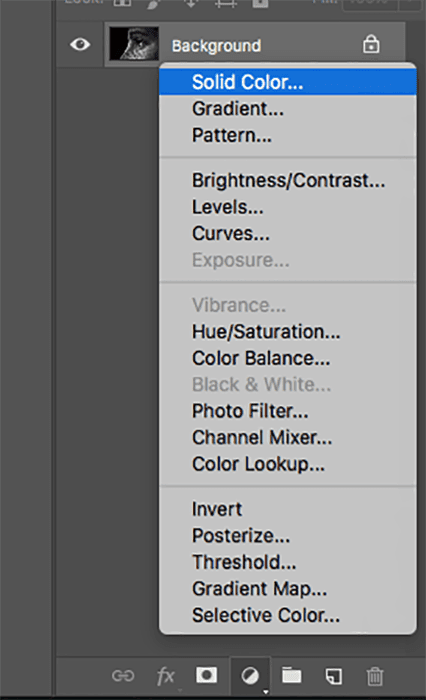Delete layer using trash icon
This screenshot has height=700, width=426.
(x=375, y=676)
